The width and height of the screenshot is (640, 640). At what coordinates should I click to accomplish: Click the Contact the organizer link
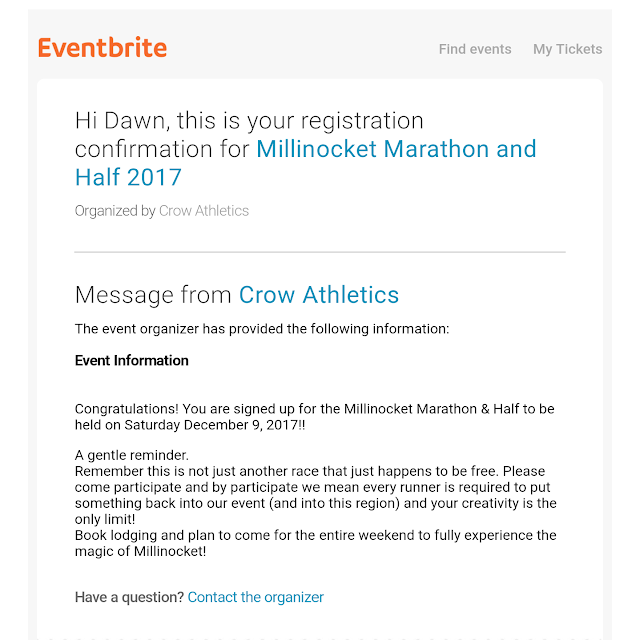click(256, 597)
